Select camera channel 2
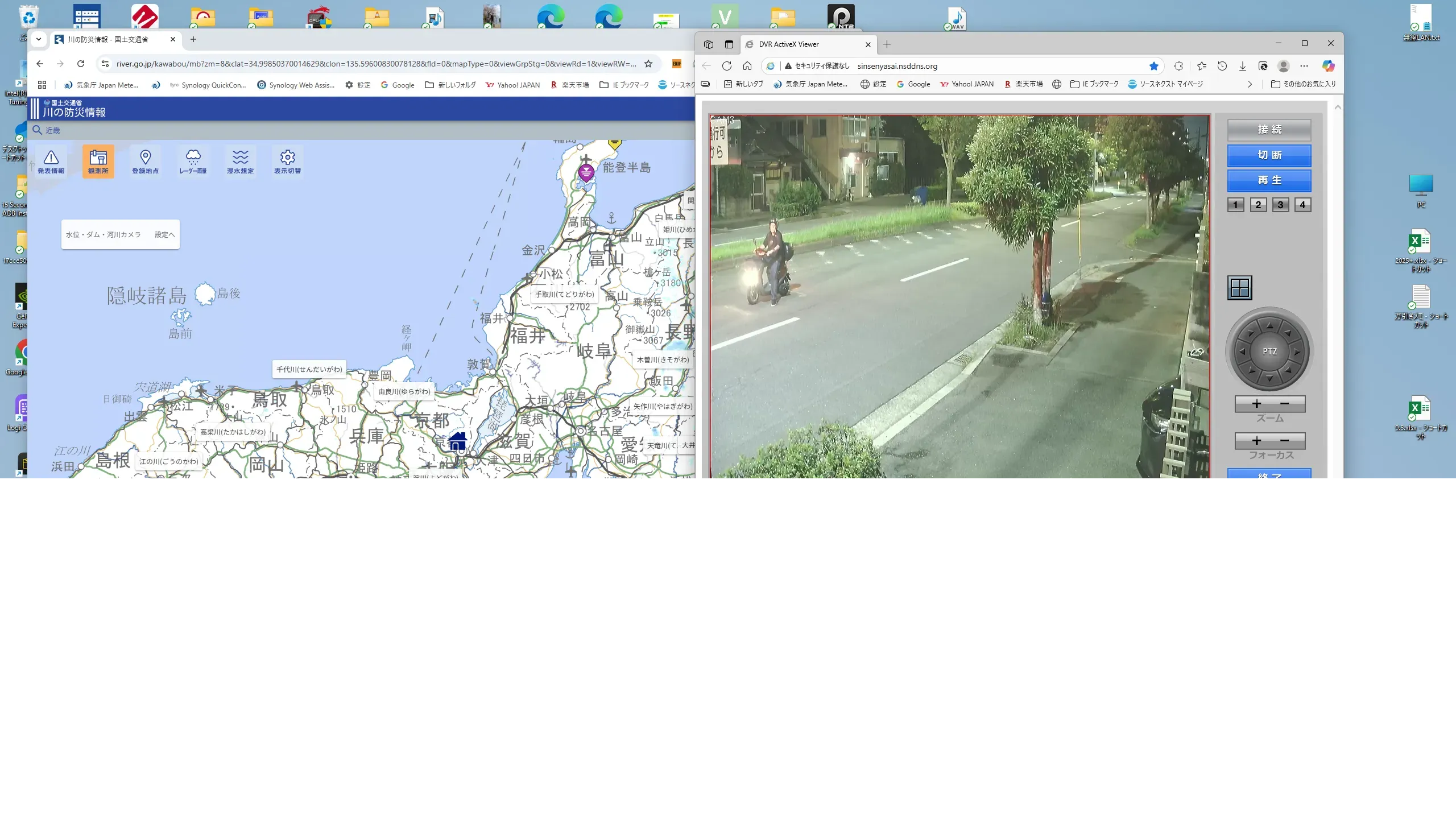The width and height of the screenshot is (1456, 819). click(x=1258, y=205)
